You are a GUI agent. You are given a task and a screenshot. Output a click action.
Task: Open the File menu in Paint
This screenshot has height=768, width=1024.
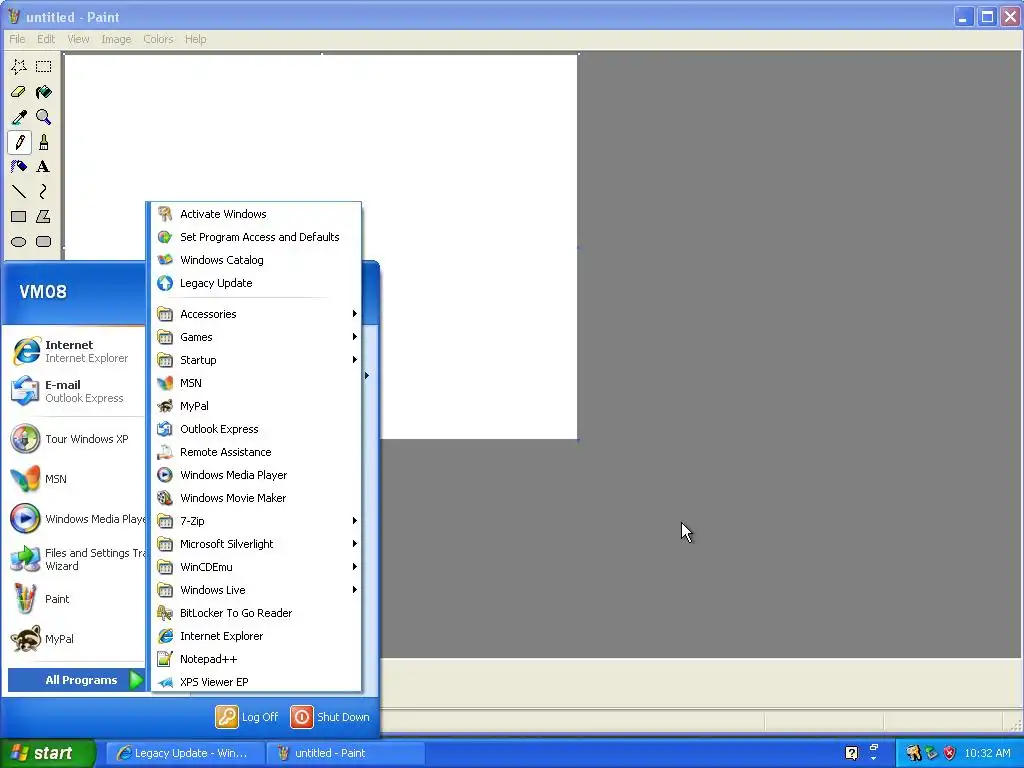tap(17, 39)
